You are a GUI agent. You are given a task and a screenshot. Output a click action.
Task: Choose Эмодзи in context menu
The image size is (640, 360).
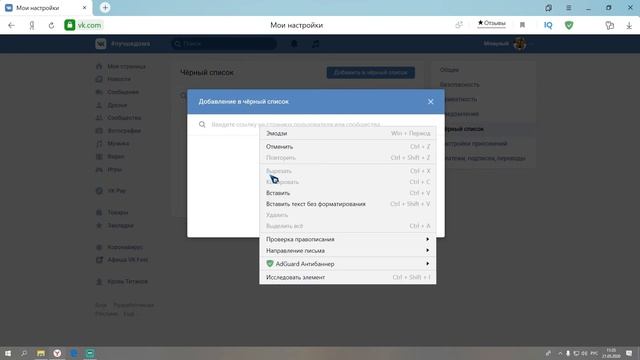pos(348,133)
